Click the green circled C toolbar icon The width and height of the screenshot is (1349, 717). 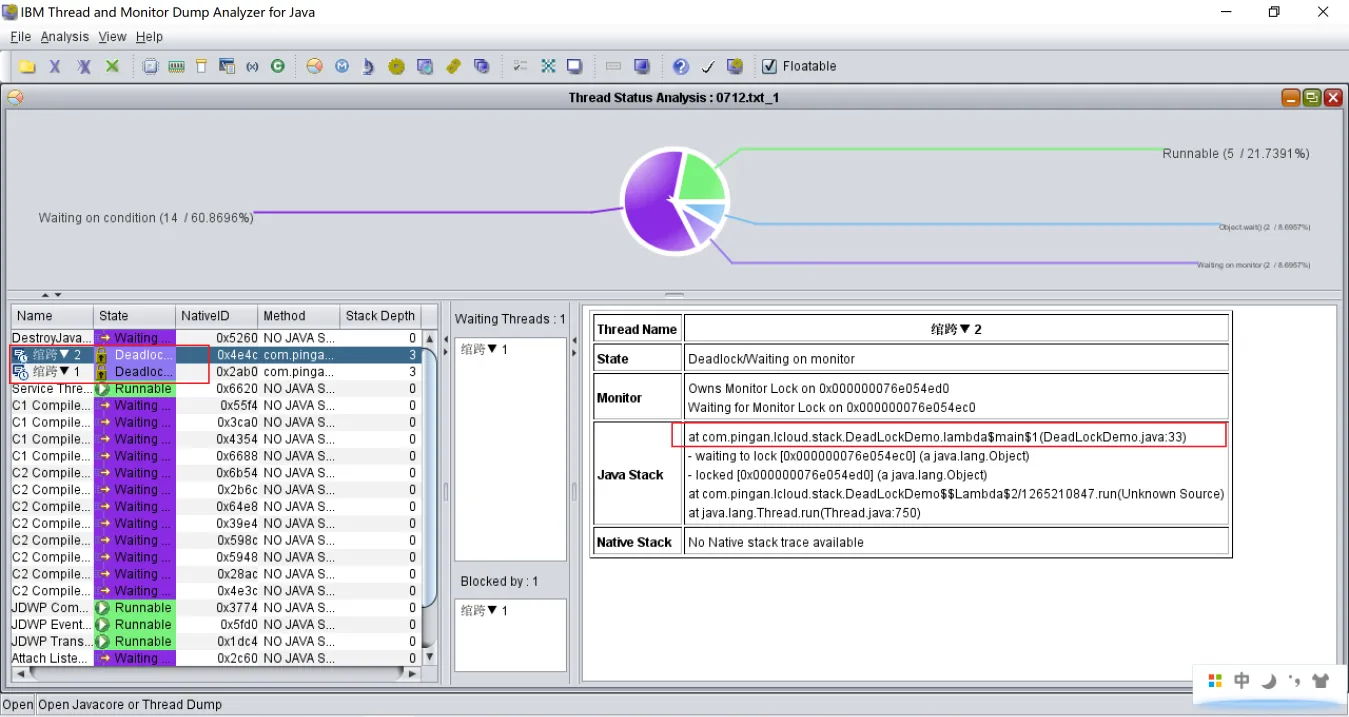278,66
